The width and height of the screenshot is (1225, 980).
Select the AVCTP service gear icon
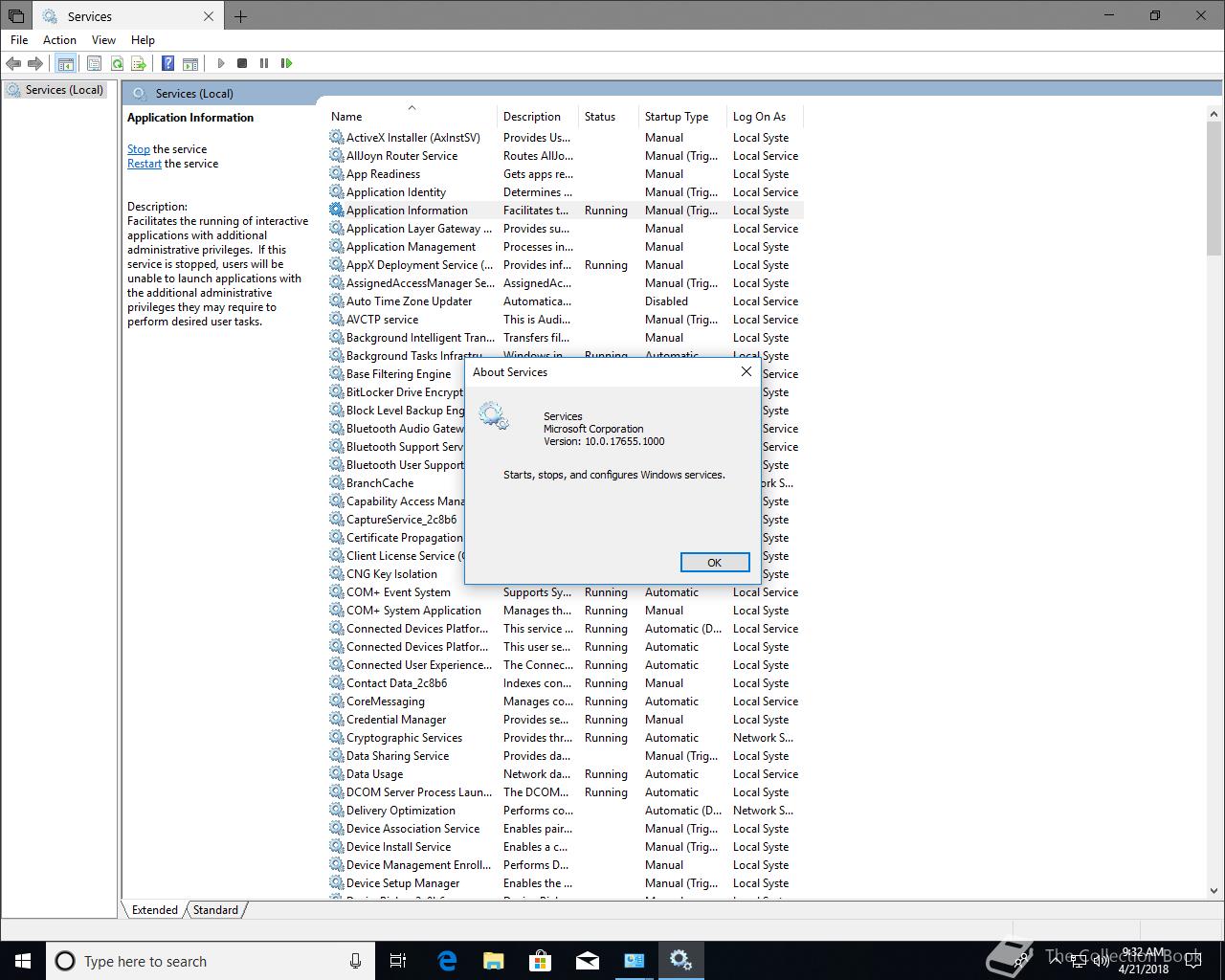click(336, 320)
